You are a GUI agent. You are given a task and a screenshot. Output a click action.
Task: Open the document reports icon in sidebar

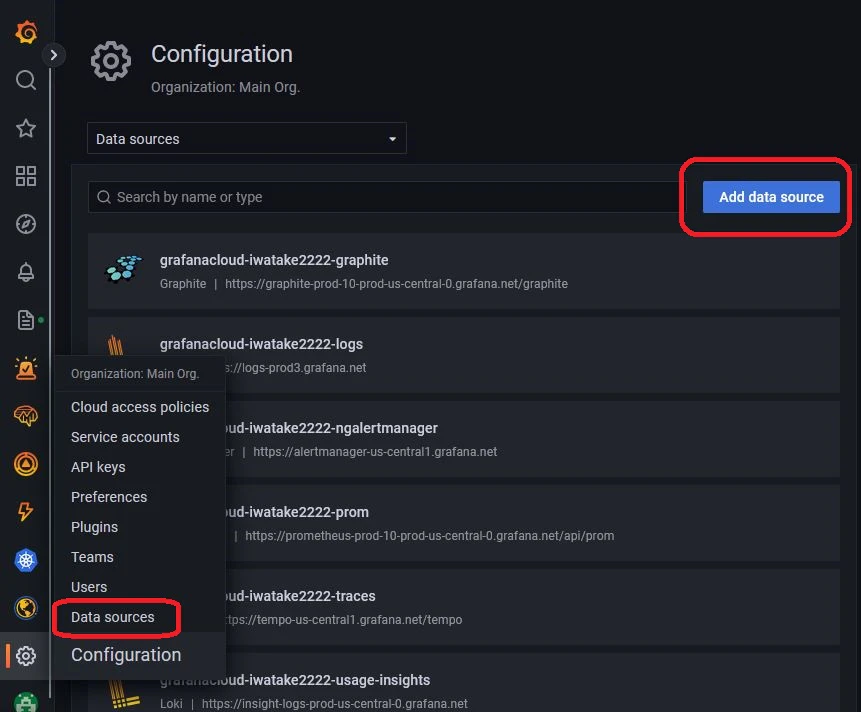tap(26, 320)
